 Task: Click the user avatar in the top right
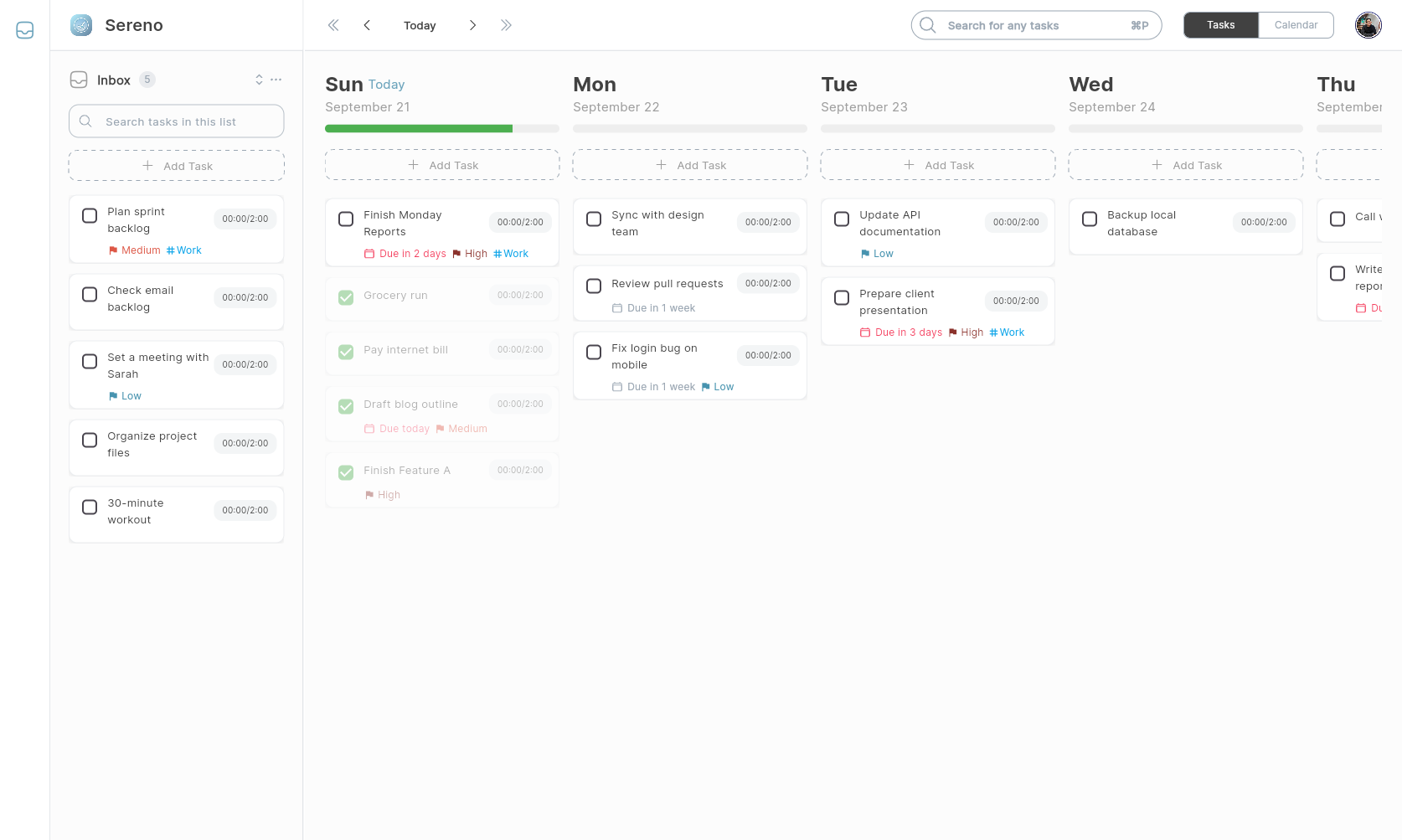tap(1368, 24)
